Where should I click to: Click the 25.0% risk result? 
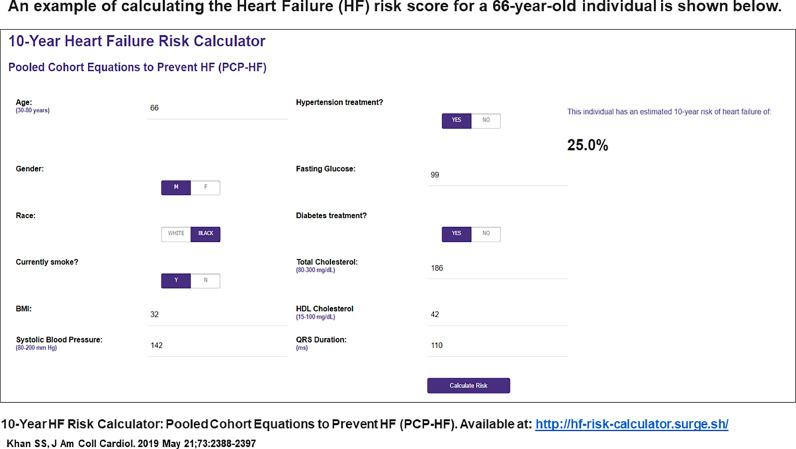click(588, 146)
